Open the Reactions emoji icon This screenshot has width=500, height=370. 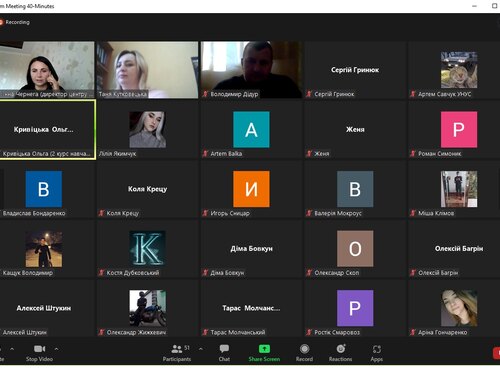[341, 349]
